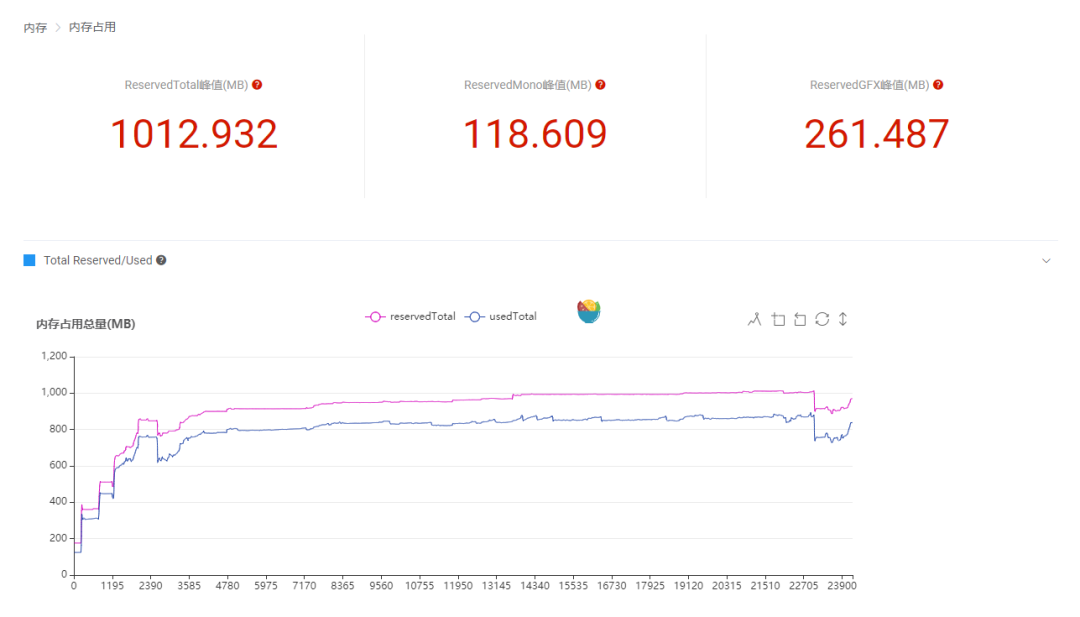The image size is (1080, 617).
Task: Click the 19120 x-axis label
Action: (689, 586)
